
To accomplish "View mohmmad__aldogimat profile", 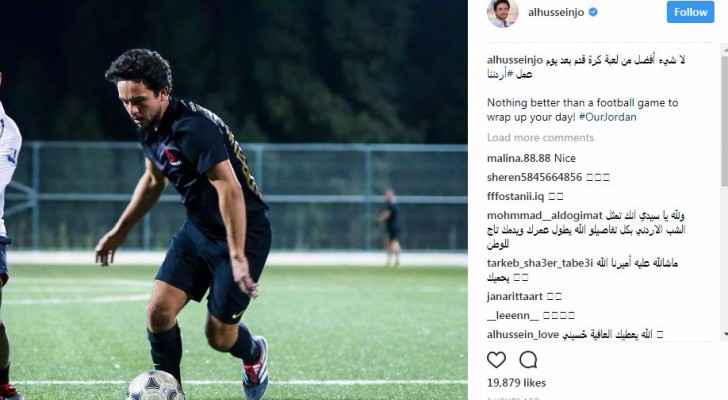I will point(545,216).
